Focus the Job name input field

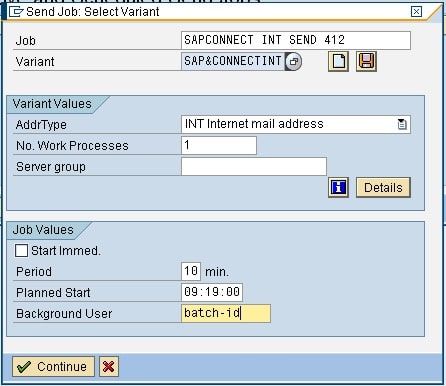pos(296,40)
